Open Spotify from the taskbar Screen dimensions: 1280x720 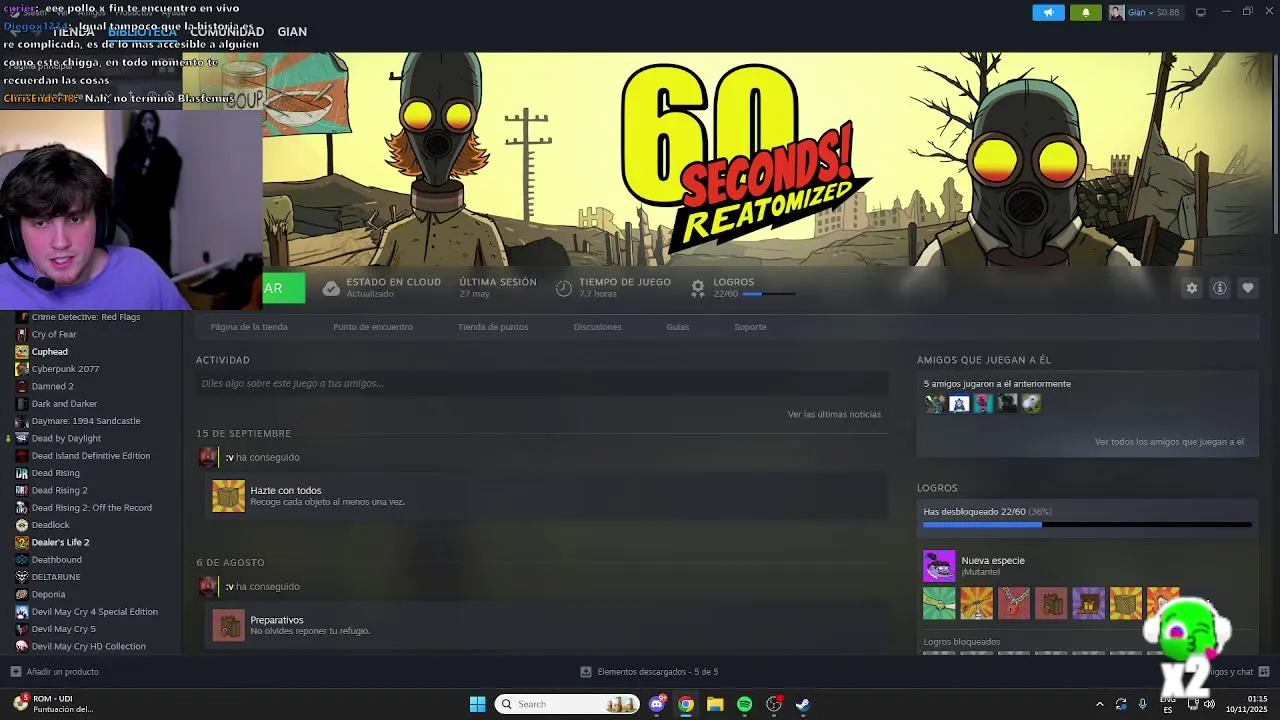(x=744, y=704)
